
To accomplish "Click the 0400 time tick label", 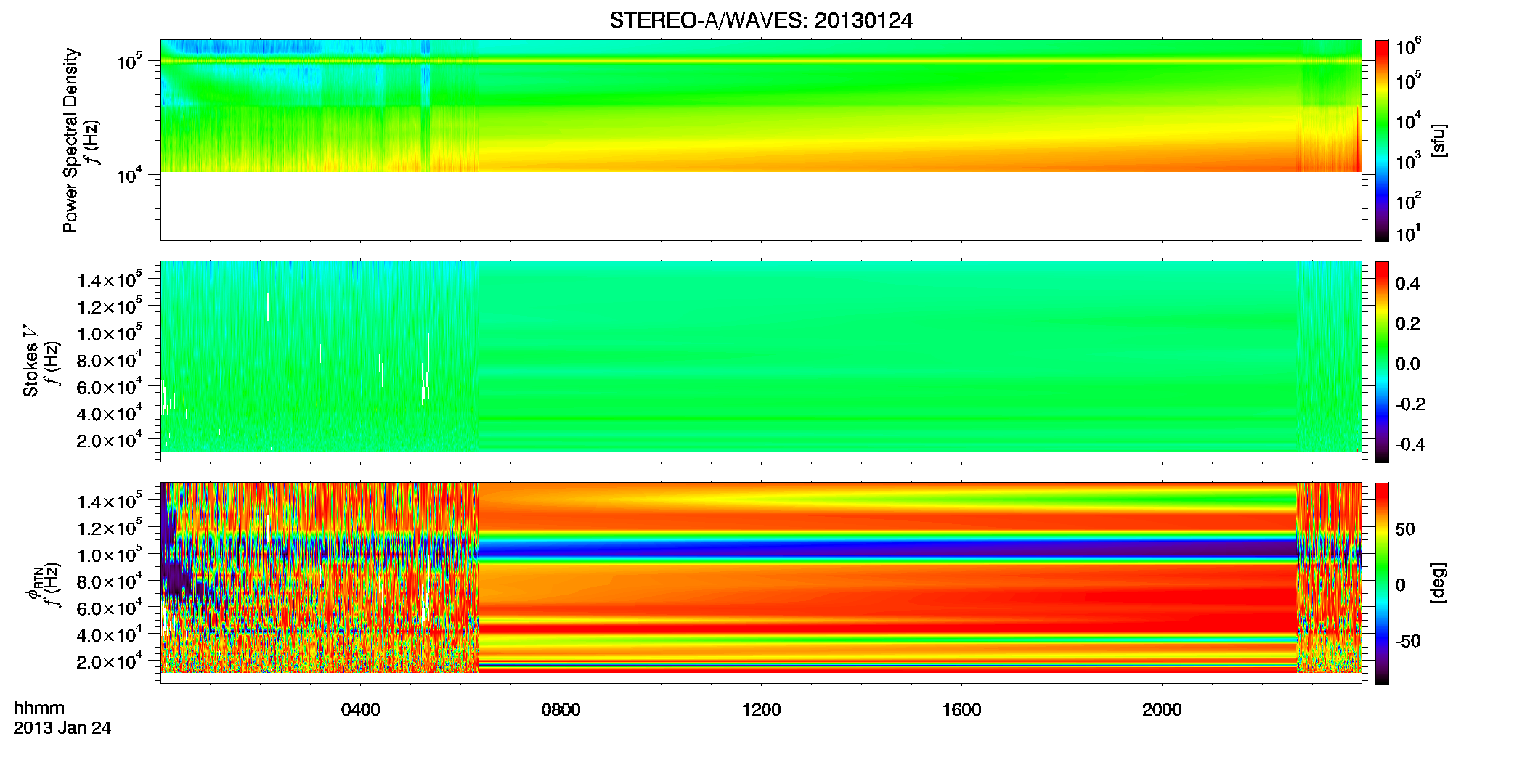I will click(361, 710).
